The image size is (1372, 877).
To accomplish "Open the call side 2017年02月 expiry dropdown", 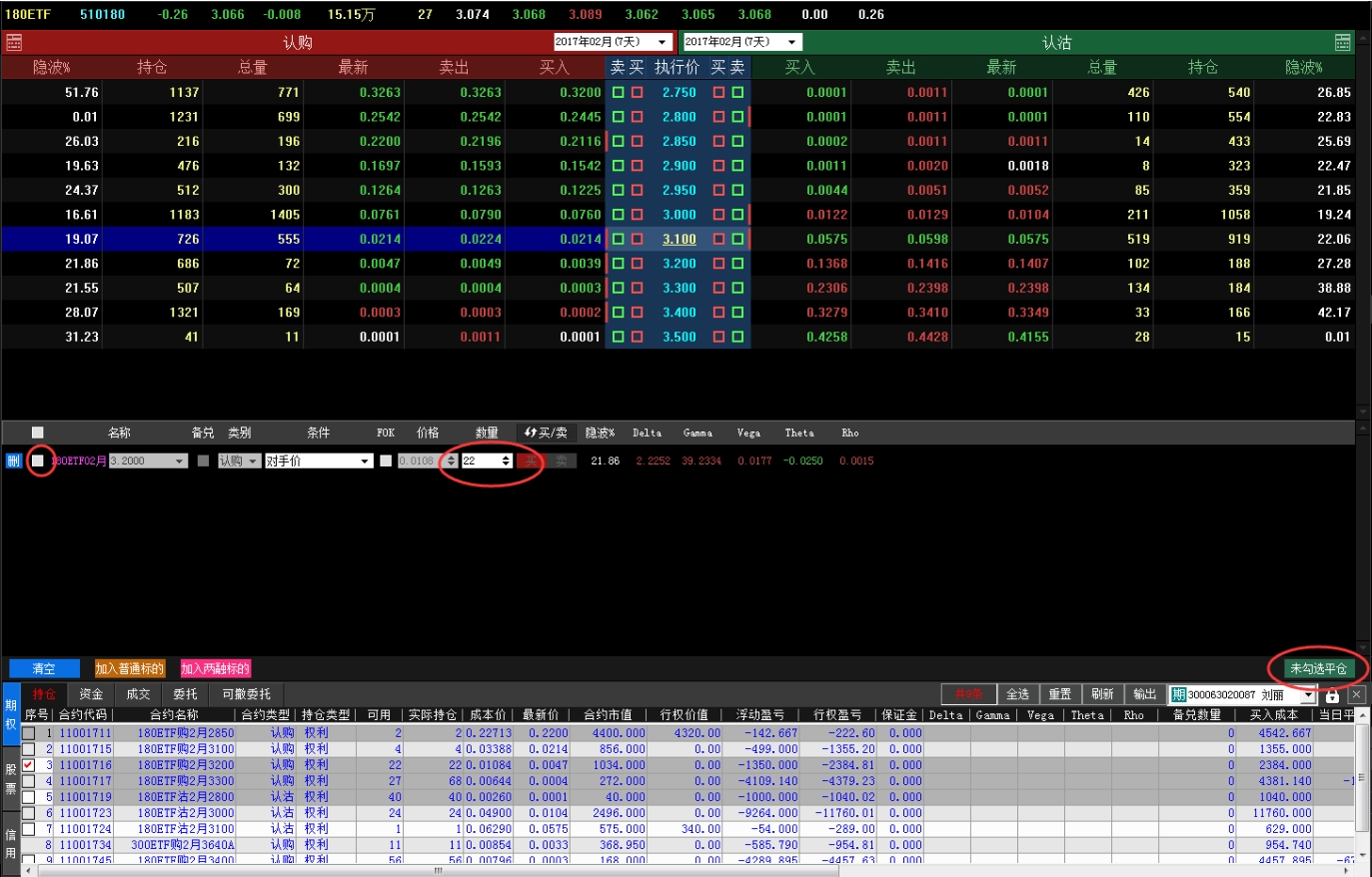I will (613, 42).
